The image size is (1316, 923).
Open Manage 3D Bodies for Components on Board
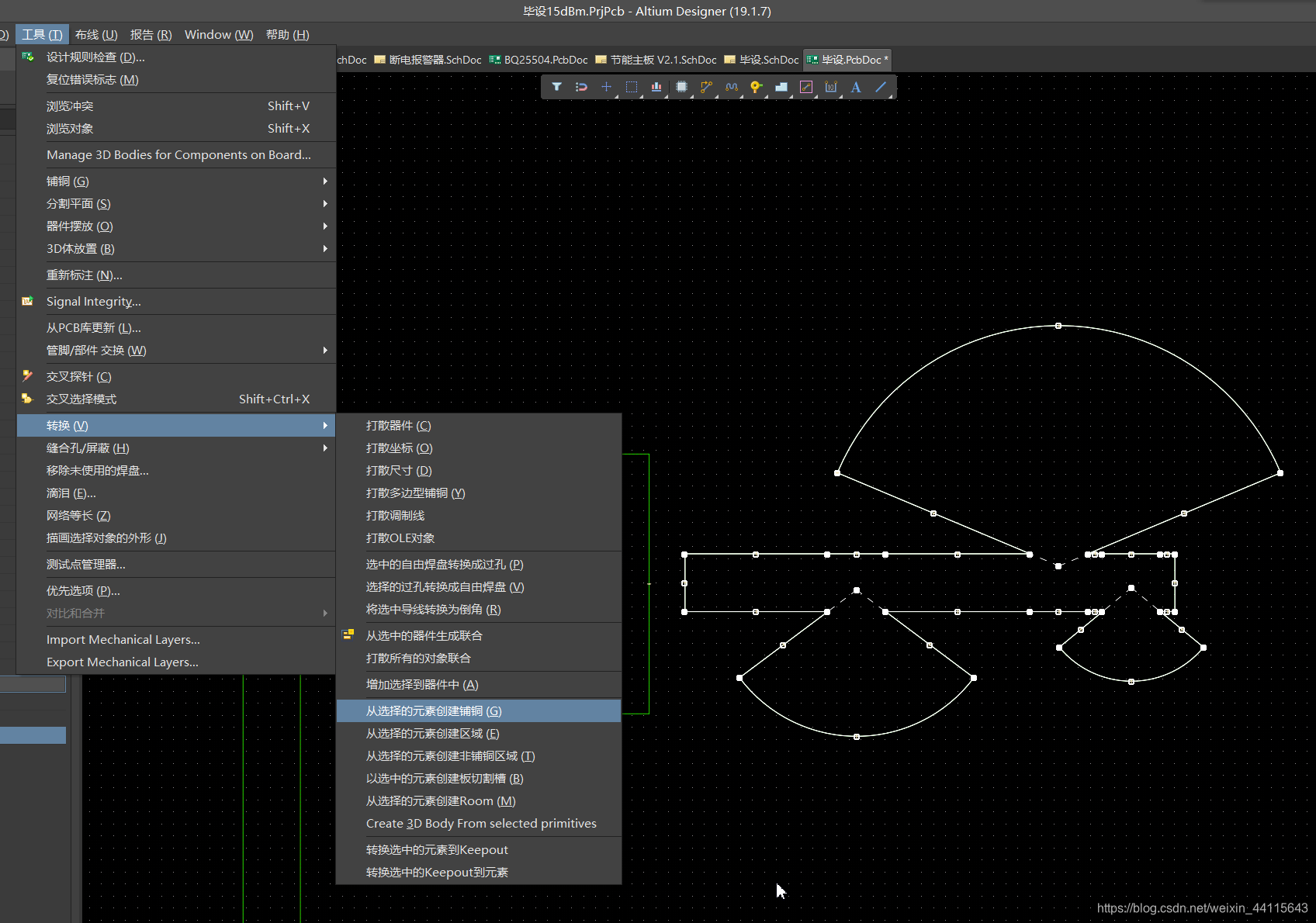coord(176,154)
